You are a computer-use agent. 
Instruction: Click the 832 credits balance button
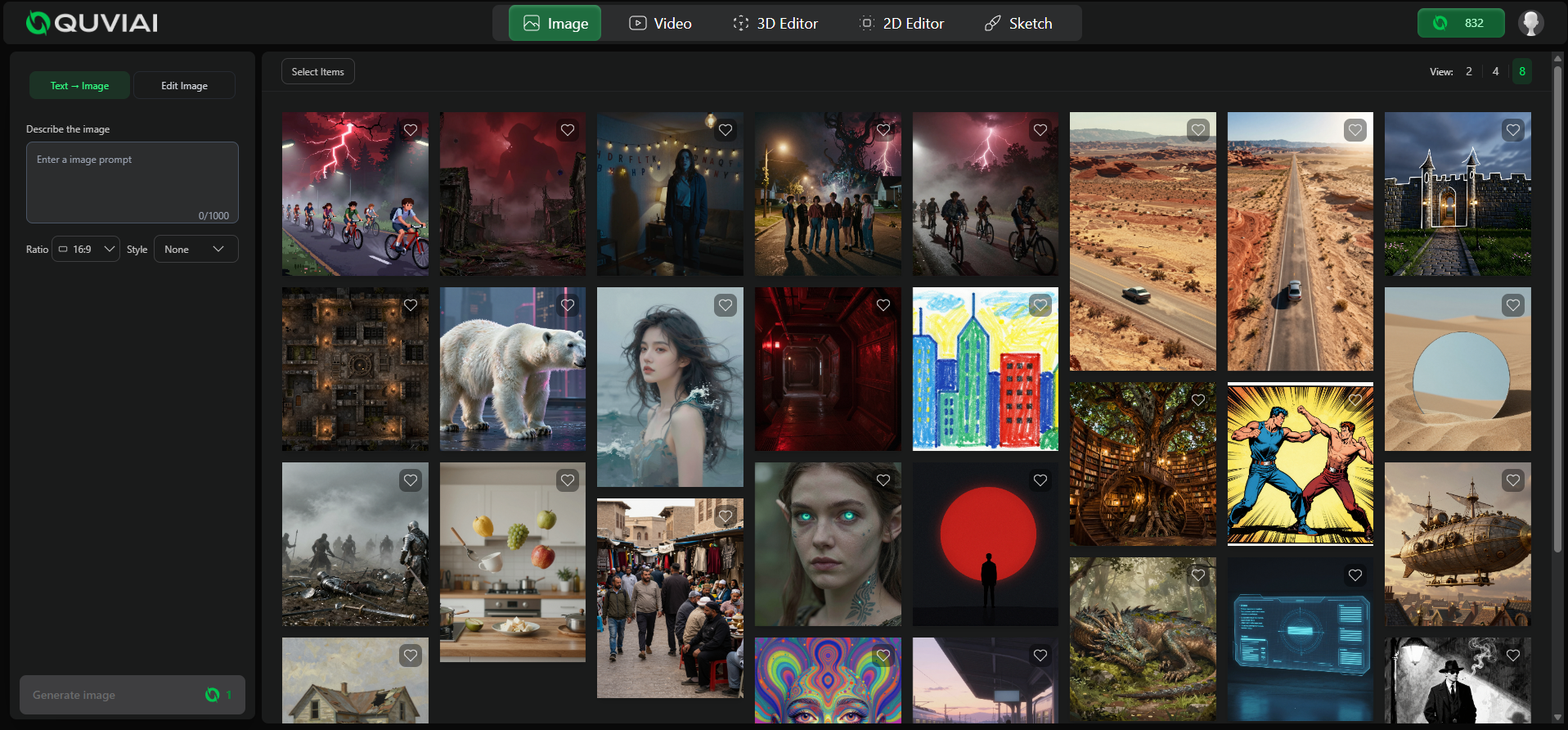1460,23
